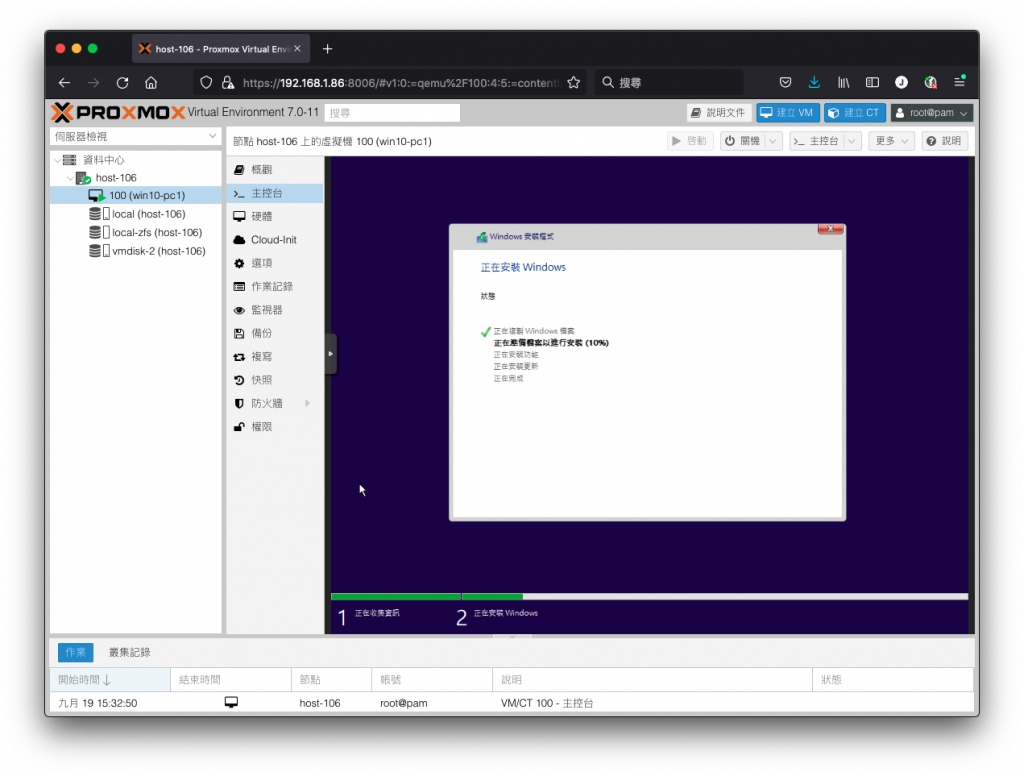Open 防火牆 firewall menu item

[276, 404]
